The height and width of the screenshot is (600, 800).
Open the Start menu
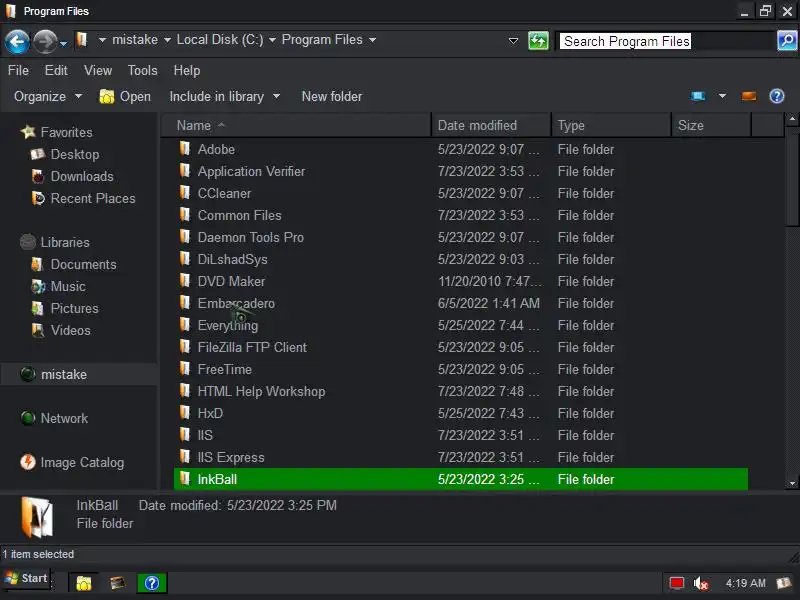click(x=27, y=579)
